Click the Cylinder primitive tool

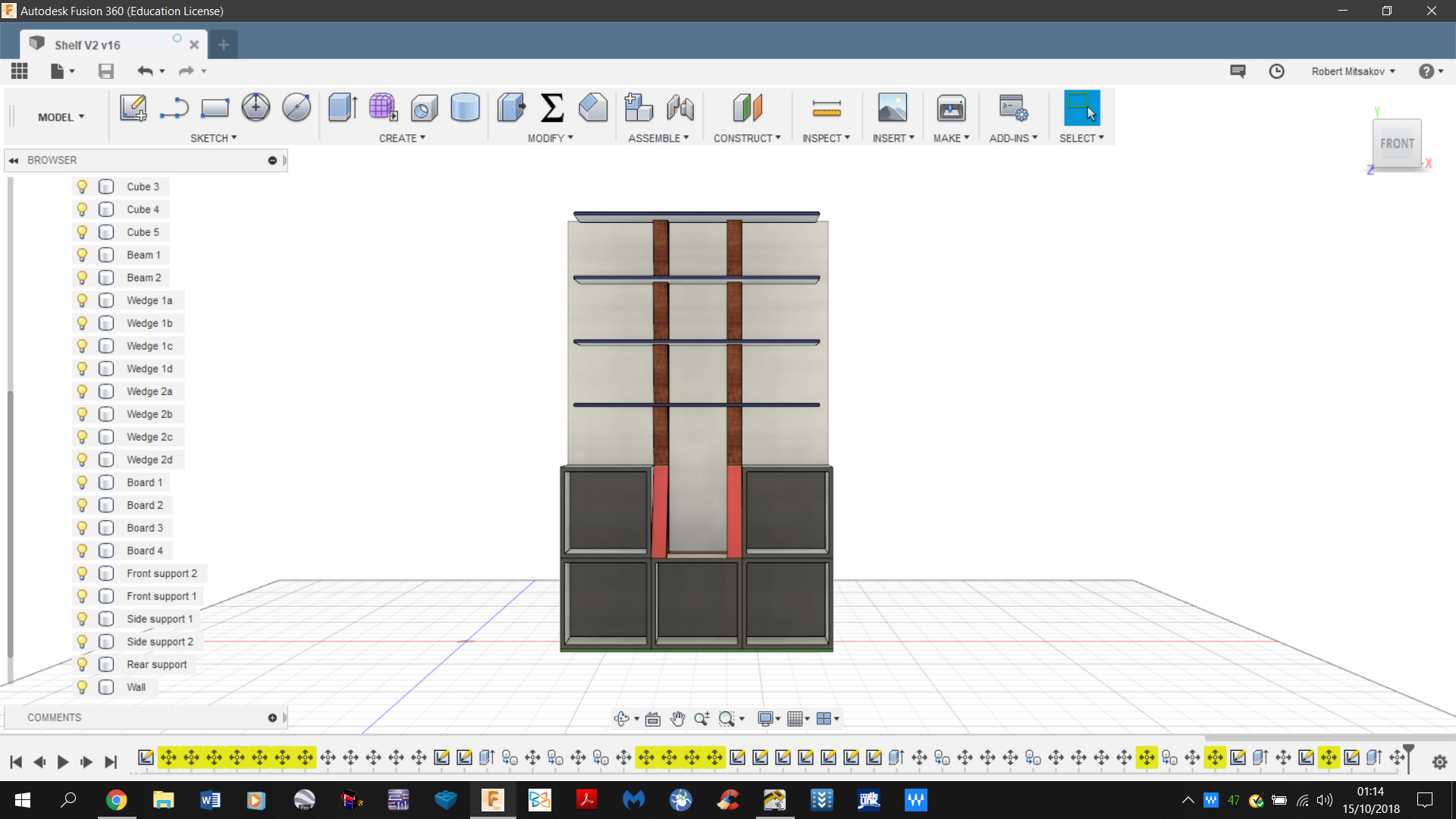[x=465, y=108]
